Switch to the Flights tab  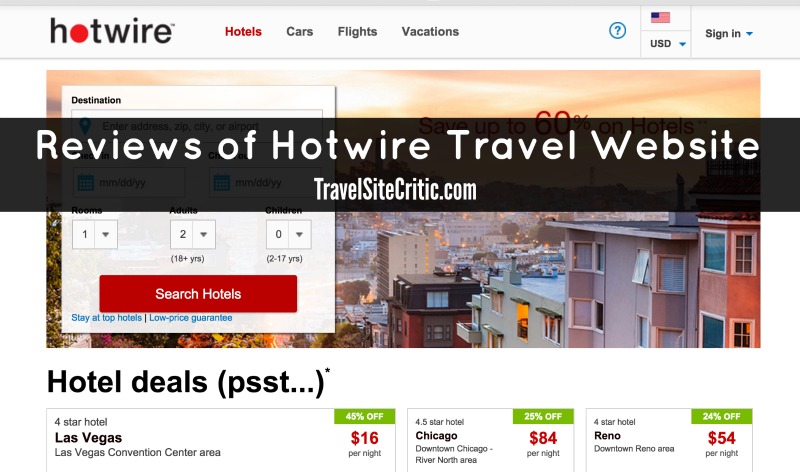point(357,32)
